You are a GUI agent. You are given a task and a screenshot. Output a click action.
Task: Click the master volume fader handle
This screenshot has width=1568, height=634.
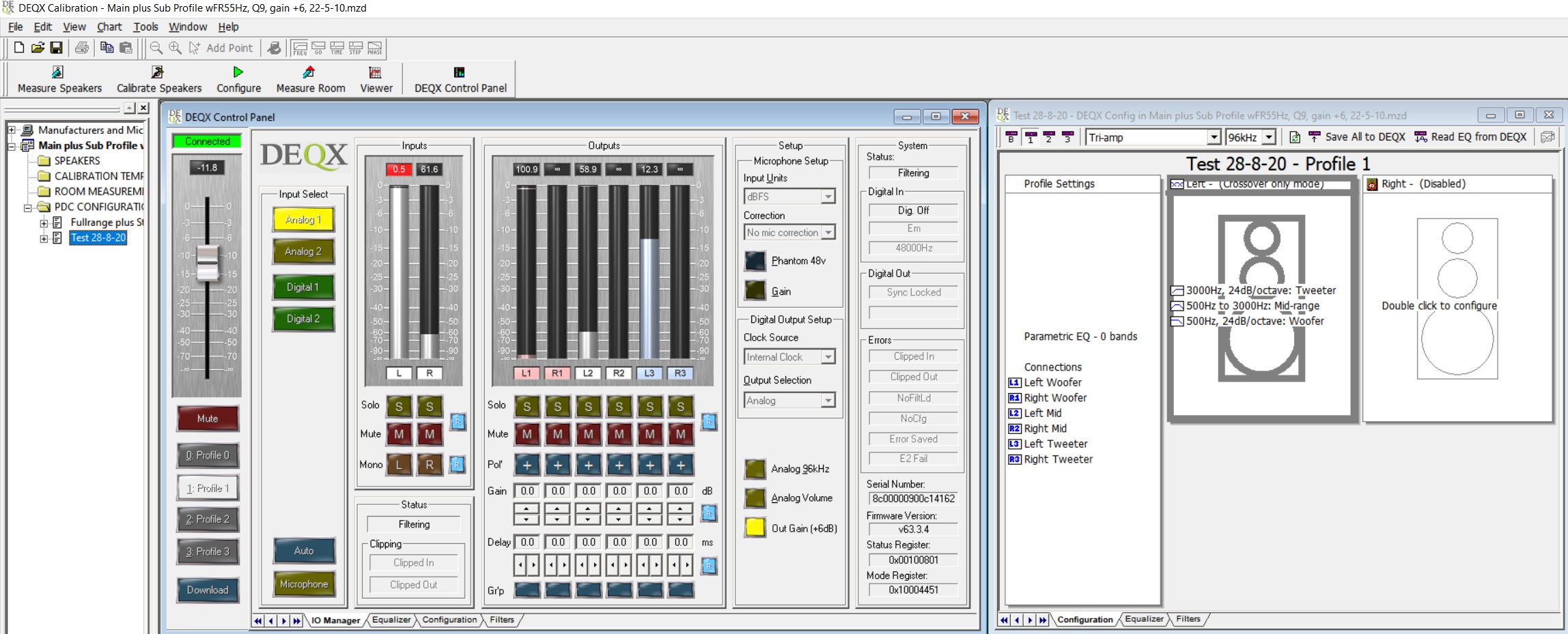click(208, 263)
